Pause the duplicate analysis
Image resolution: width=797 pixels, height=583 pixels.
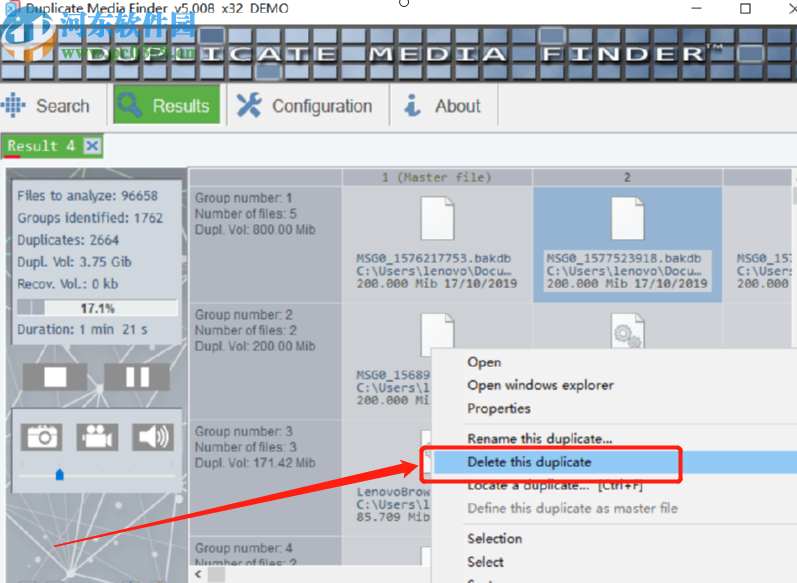tap(137, 377)
